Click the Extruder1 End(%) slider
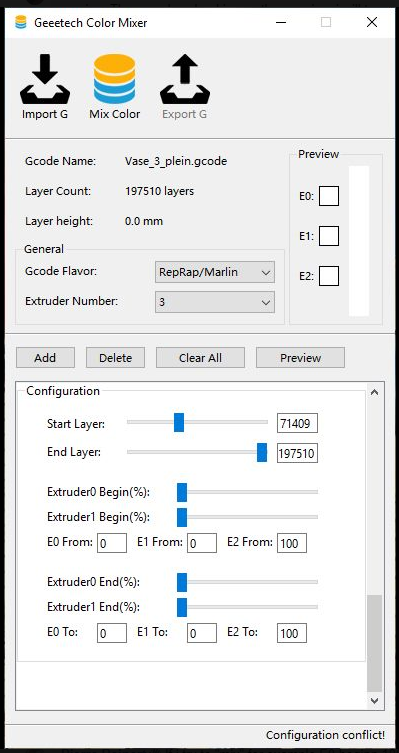 [247, 607]
